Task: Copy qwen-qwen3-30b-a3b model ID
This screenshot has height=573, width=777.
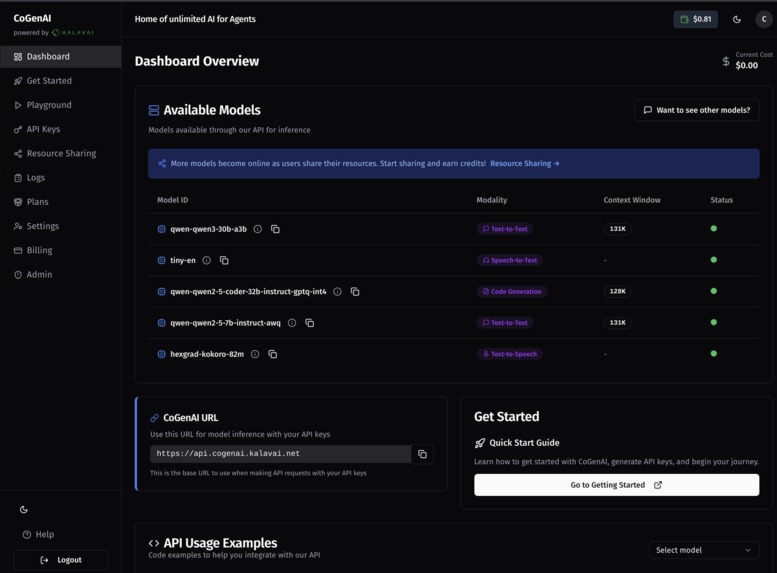Action: tap(275, 229)
